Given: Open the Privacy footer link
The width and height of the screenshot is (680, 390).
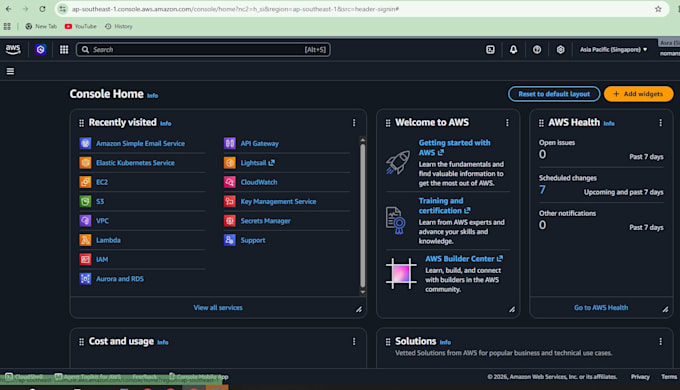Looking at the screenshot, I should coord(640,377).
